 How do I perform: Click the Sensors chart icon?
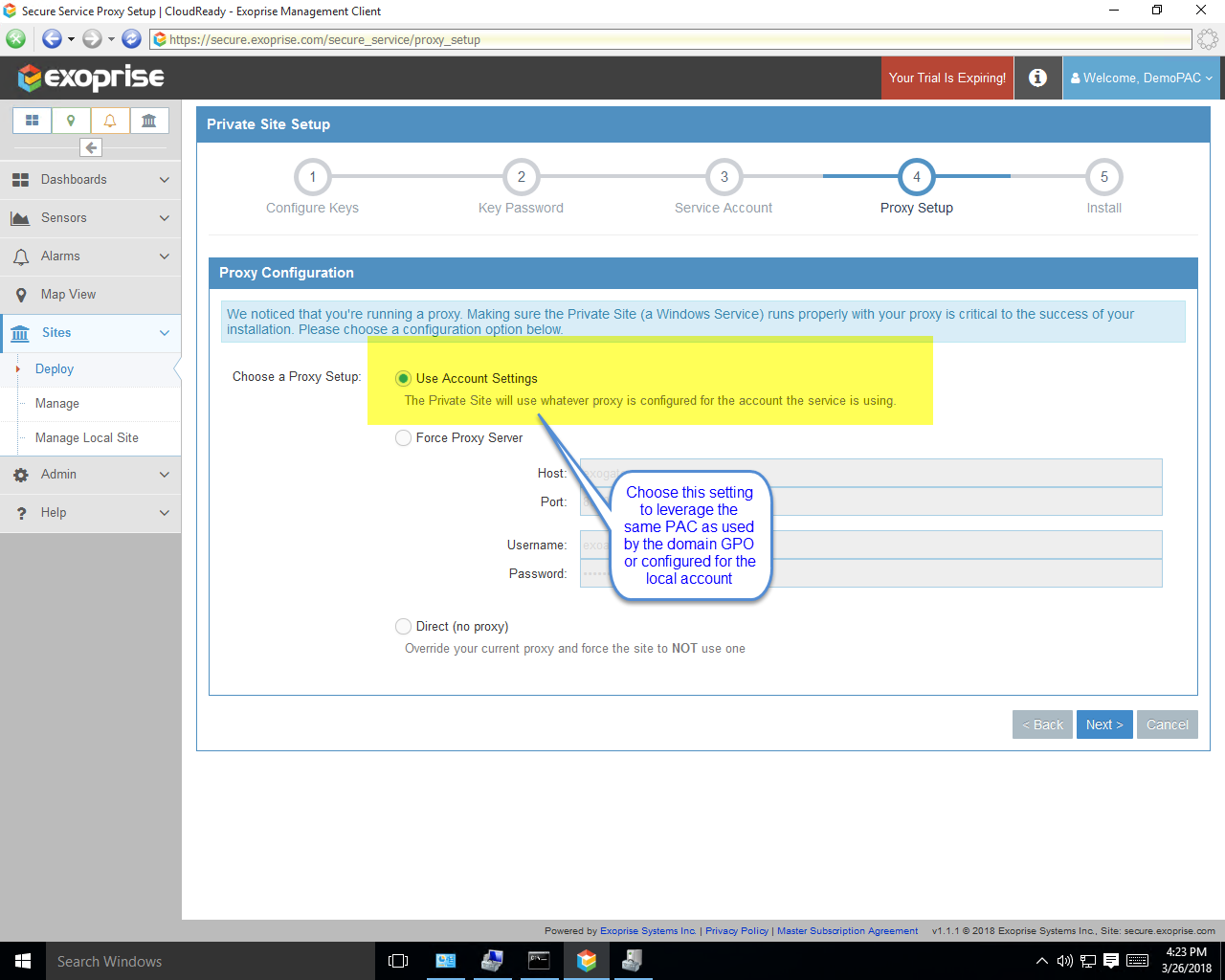[x=20, y=218]
